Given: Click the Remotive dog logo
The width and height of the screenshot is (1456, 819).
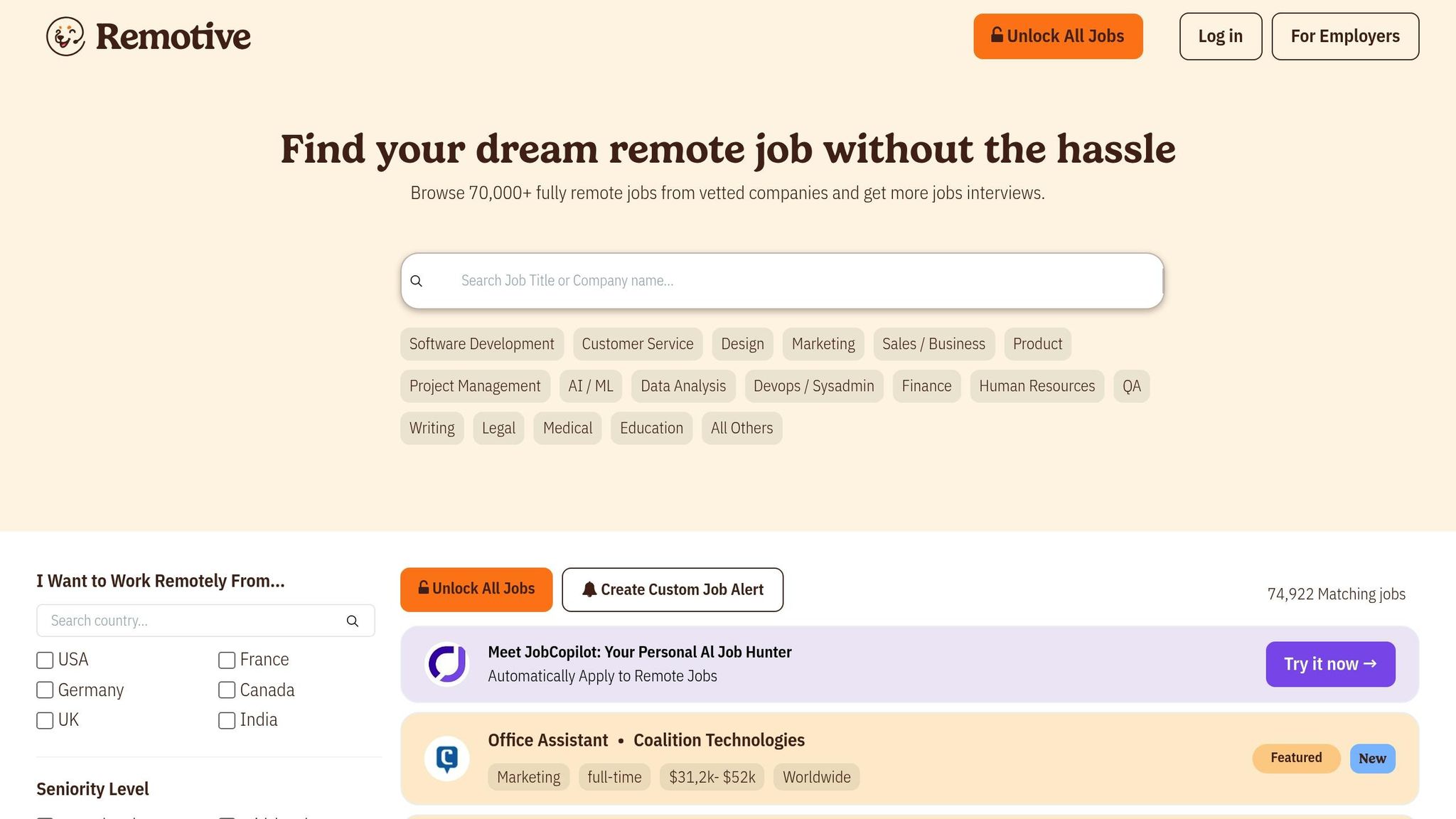Looking at the screenshot, I should coord(65,36).
